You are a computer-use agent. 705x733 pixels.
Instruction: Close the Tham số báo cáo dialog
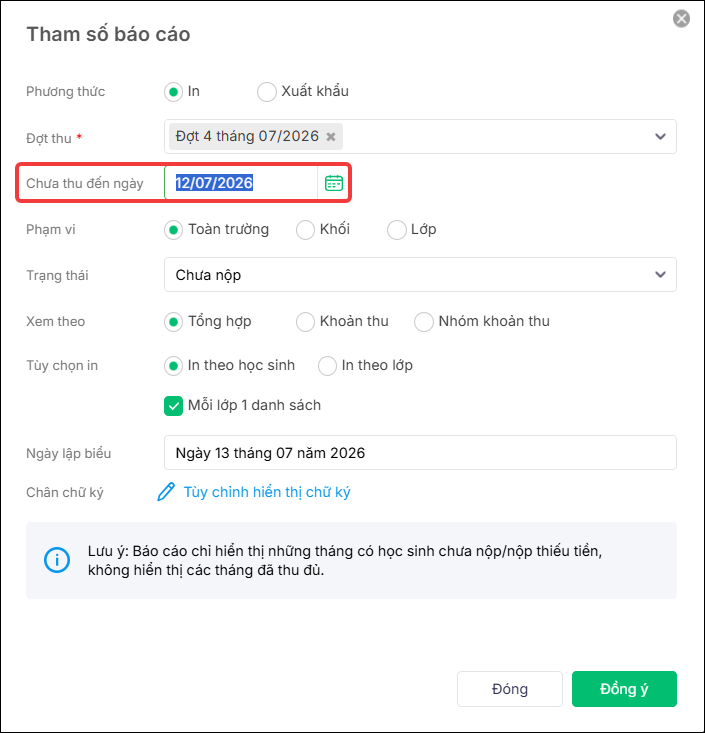tap(681, 19)
